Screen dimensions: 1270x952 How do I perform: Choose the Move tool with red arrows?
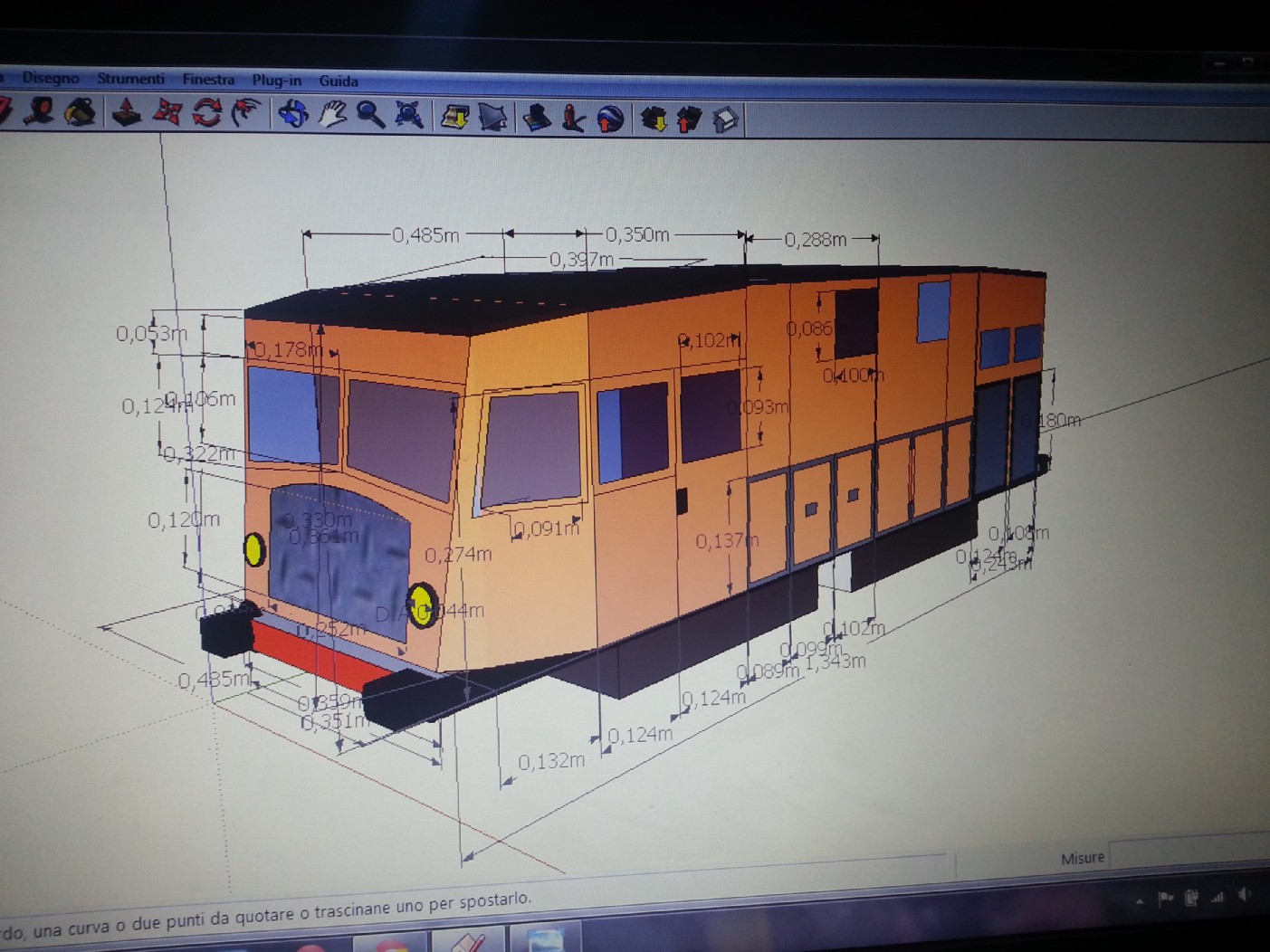coord(167,113)
